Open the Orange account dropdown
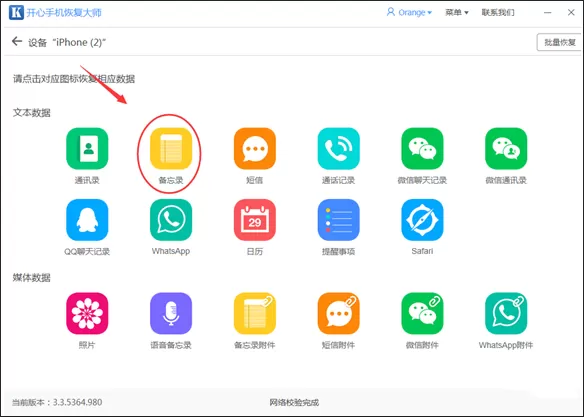 [409, 12]
